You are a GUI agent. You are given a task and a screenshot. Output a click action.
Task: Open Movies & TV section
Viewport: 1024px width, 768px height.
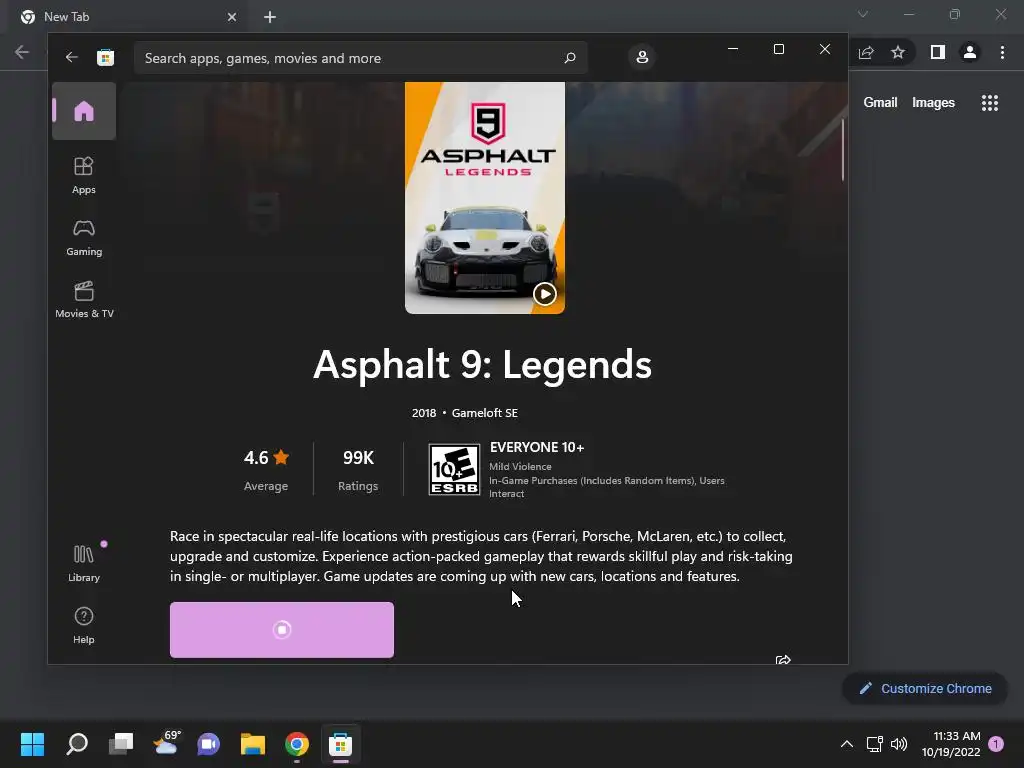pos(84,300)
